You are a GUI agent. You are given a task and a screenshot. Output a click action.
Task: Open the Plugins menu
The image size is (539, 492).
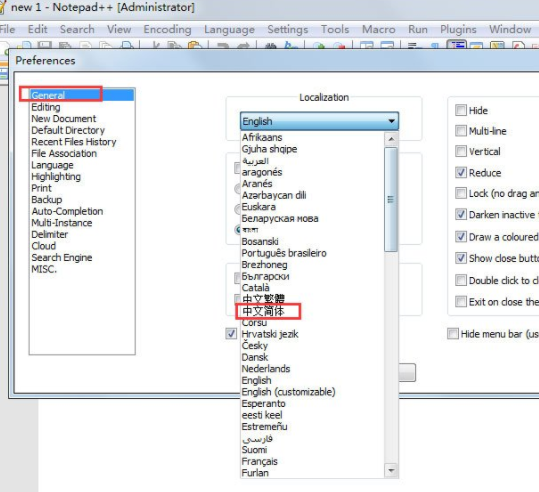[x=458, y=29]
